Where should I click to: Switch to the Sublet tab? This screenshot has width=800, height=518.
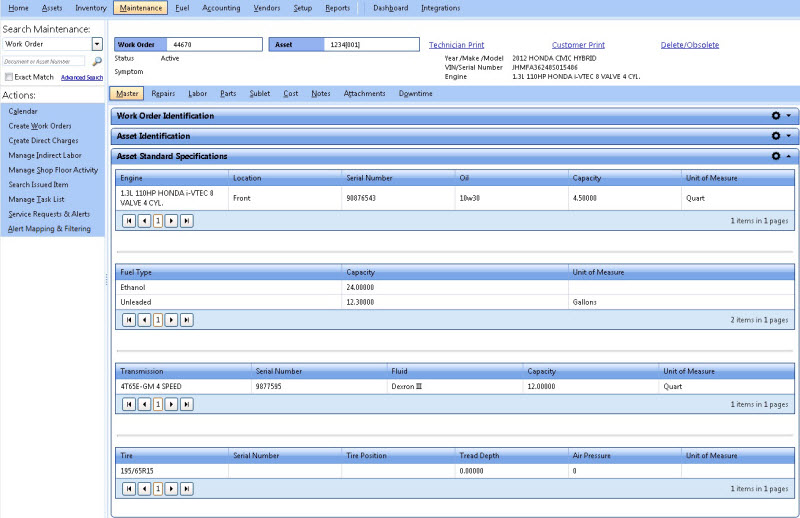(260, 93)
